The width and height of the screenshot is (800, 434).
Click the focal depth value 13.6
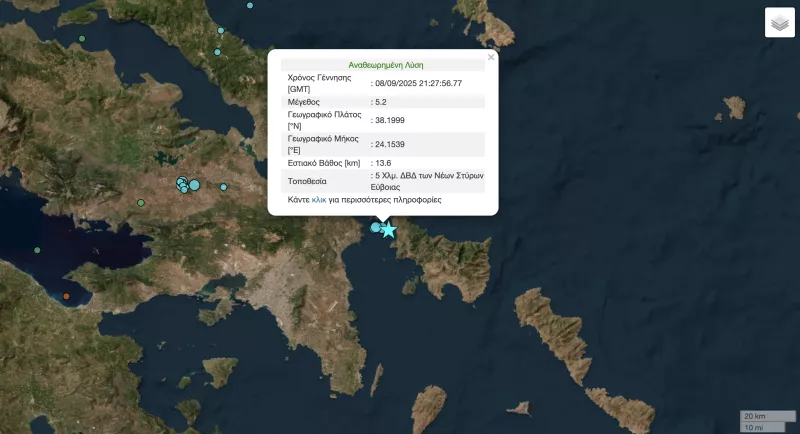pos(383,162)
